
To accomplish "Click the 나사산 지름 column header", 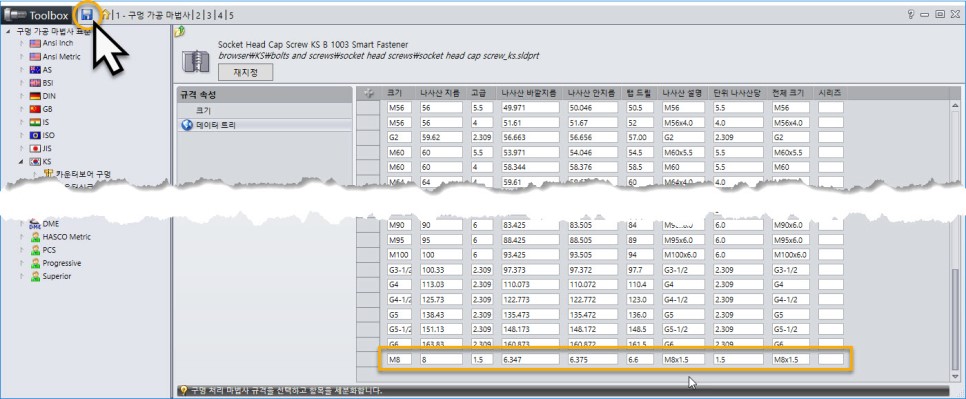I will [x=440, y=94].
